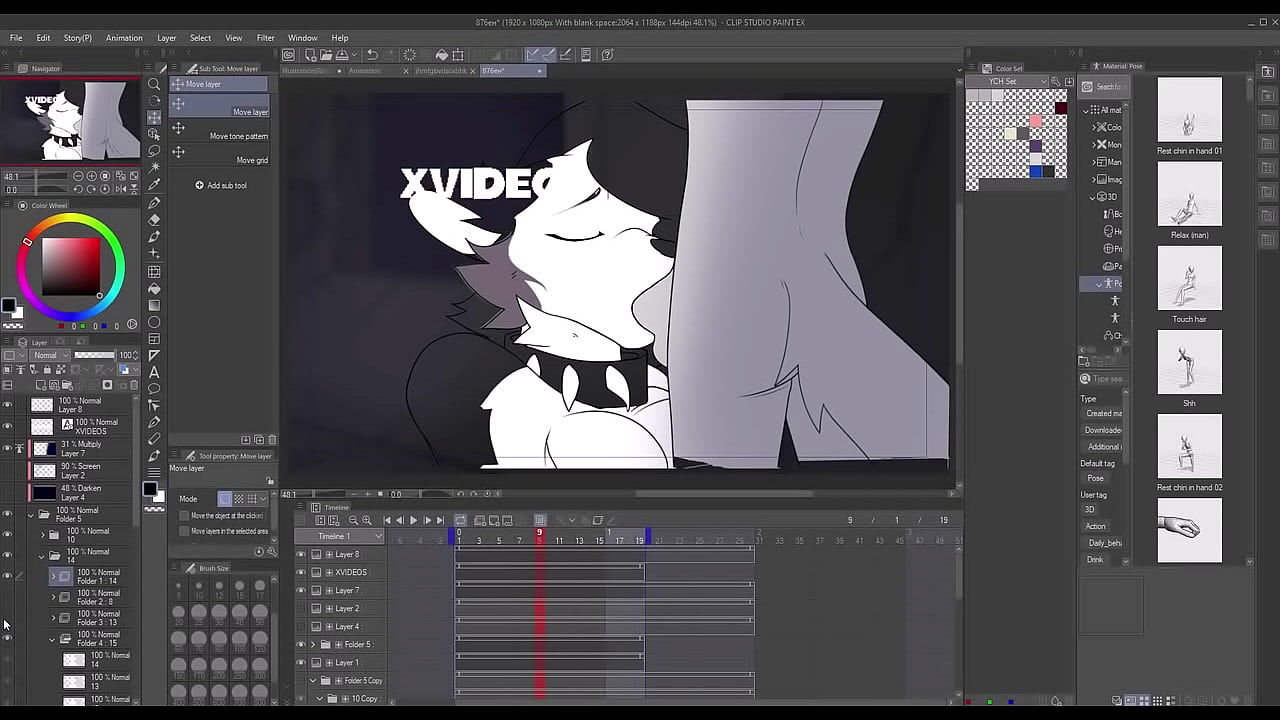1280x720 pixels.
Task: Click the Pose default tag
Action: pyautogui.click(x=1096, y=478)
